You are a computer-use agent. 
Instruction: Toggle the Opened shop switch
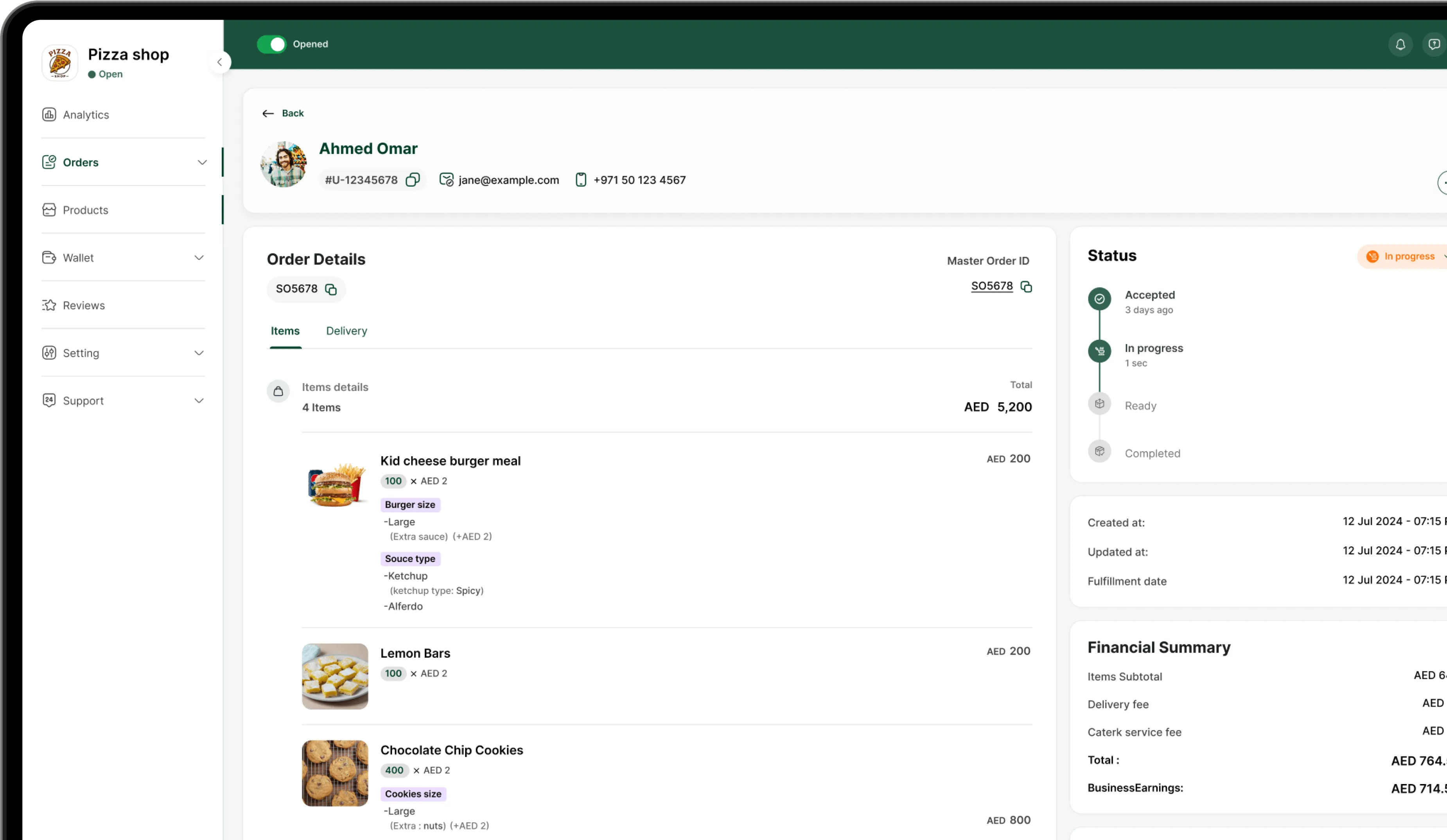pos(271,44)
